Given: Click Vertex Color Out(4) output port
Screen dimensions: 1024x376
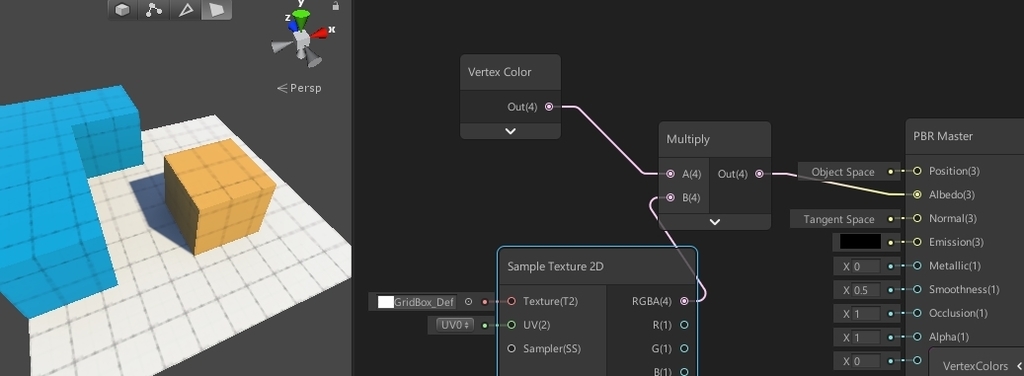Looking at the screenshot, I should [x=549, y=106].
